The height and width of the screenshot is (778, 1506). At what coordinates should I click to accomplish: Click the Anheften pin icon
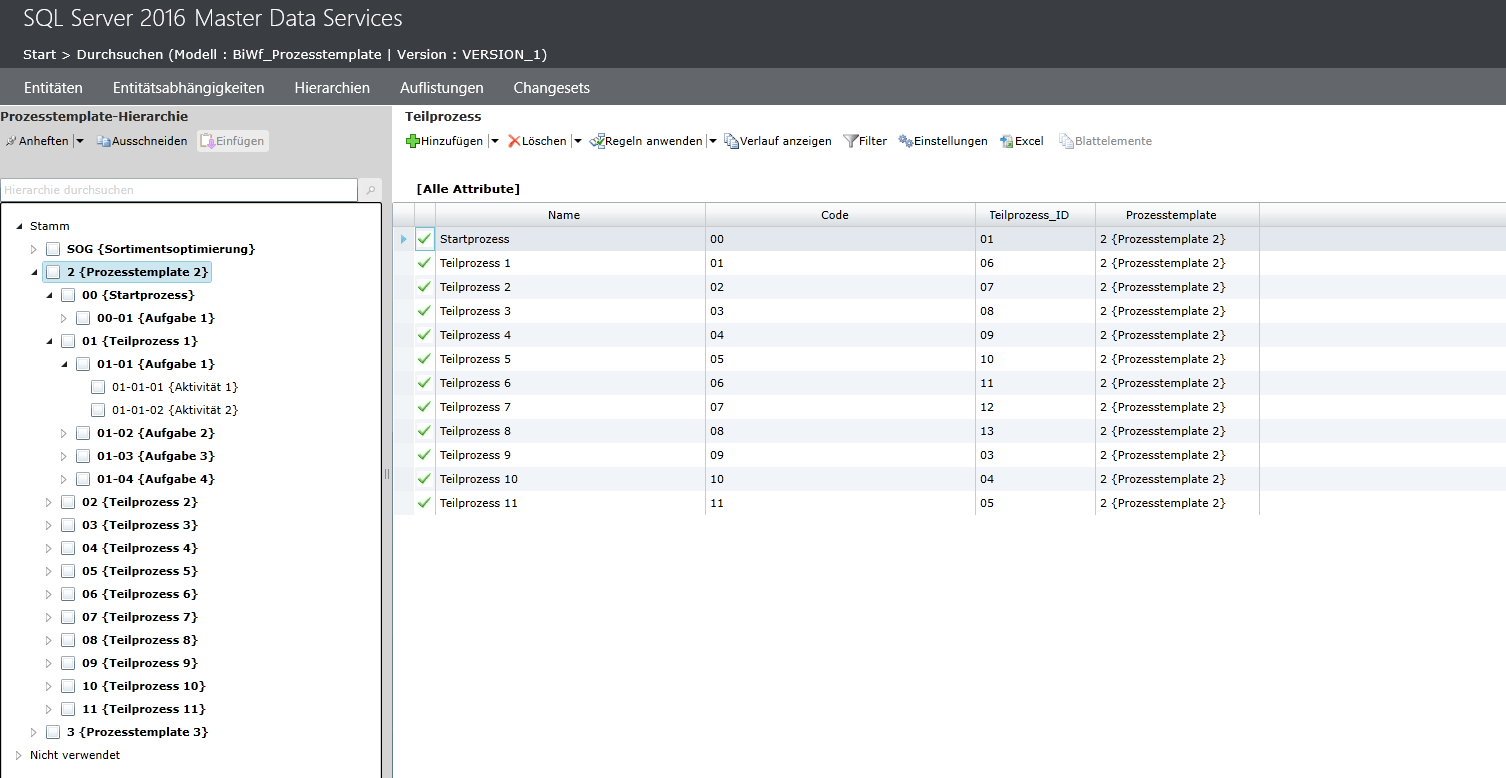[x=11, y=141]
